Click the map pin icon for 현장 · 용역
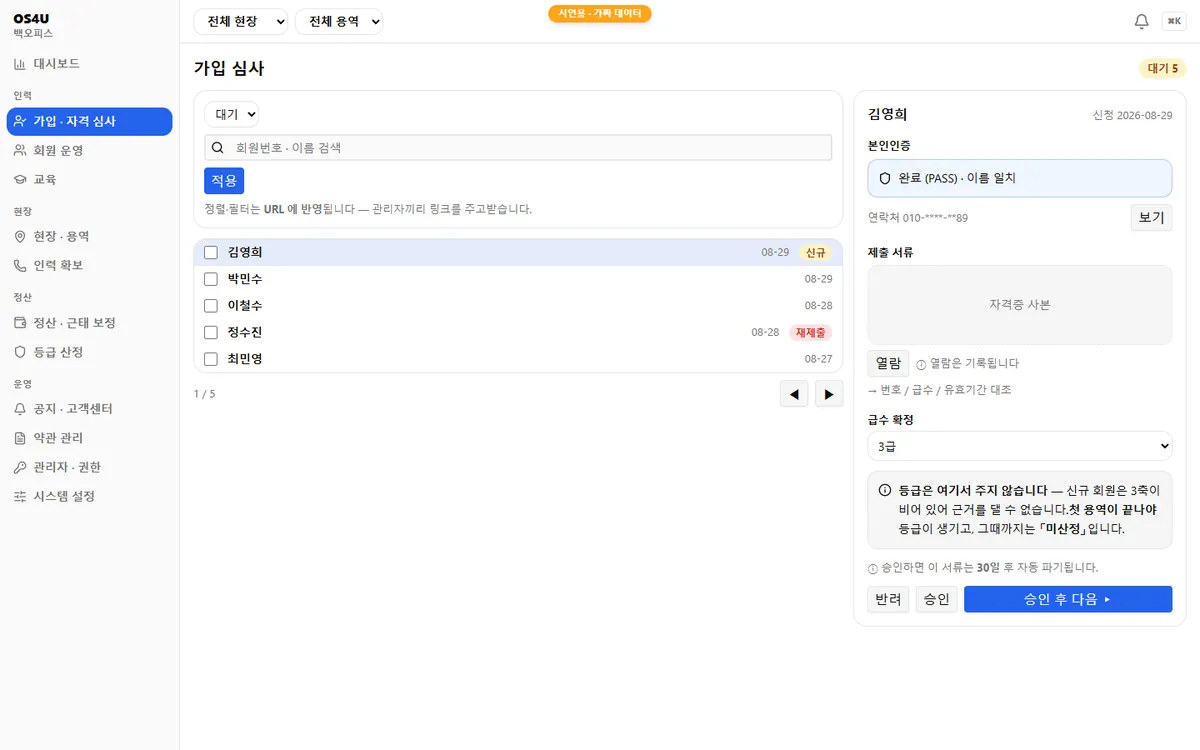Screen dimensions: 1200x750 (20, 237)
